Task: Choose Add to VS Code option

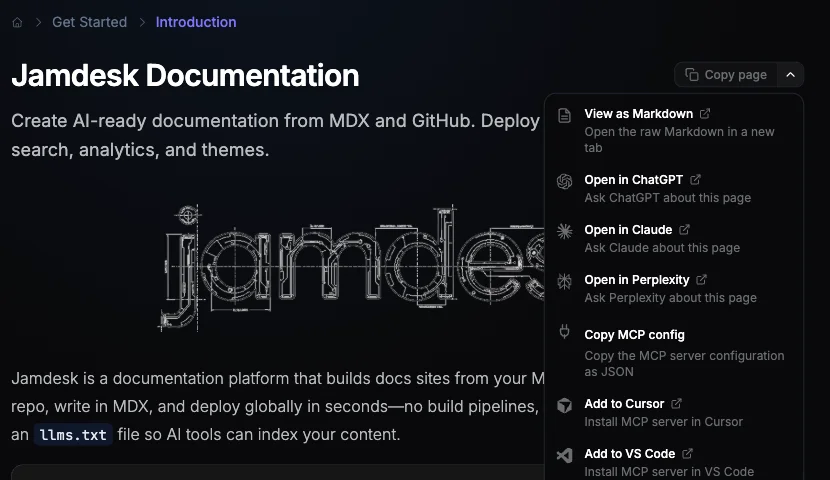Action: coord(629,454)
